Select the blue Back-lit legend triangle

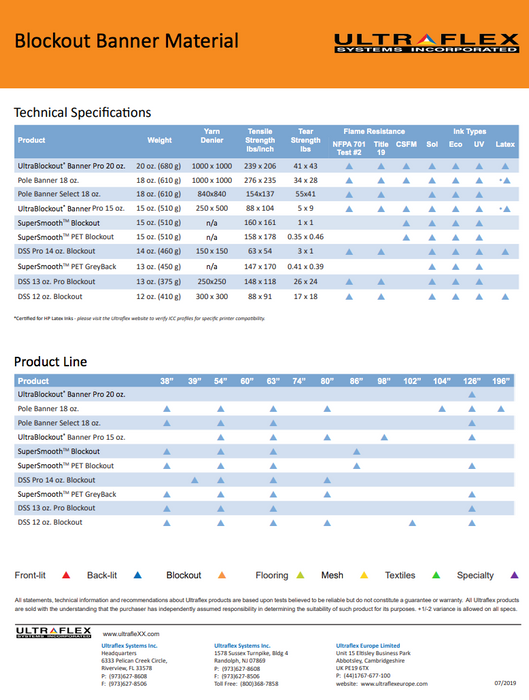[x=137, y=575]
